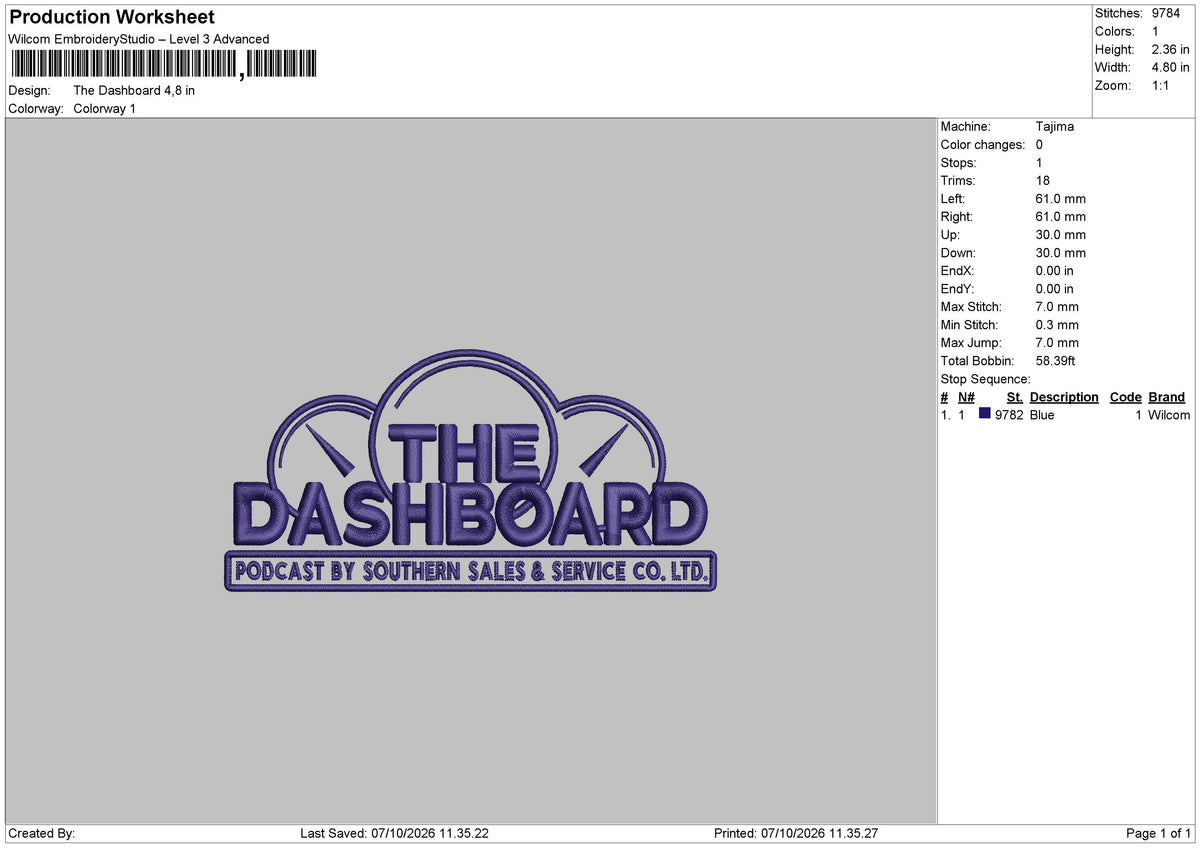
Task: Click the Color changes value 0
Action: tap(1040, 144)
